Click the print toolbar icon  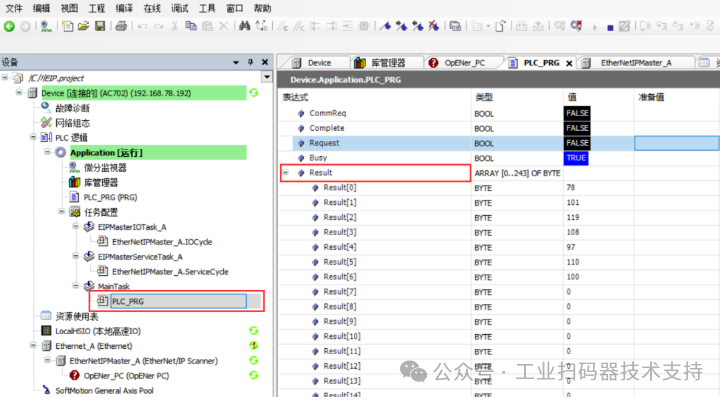coord(121,26)
